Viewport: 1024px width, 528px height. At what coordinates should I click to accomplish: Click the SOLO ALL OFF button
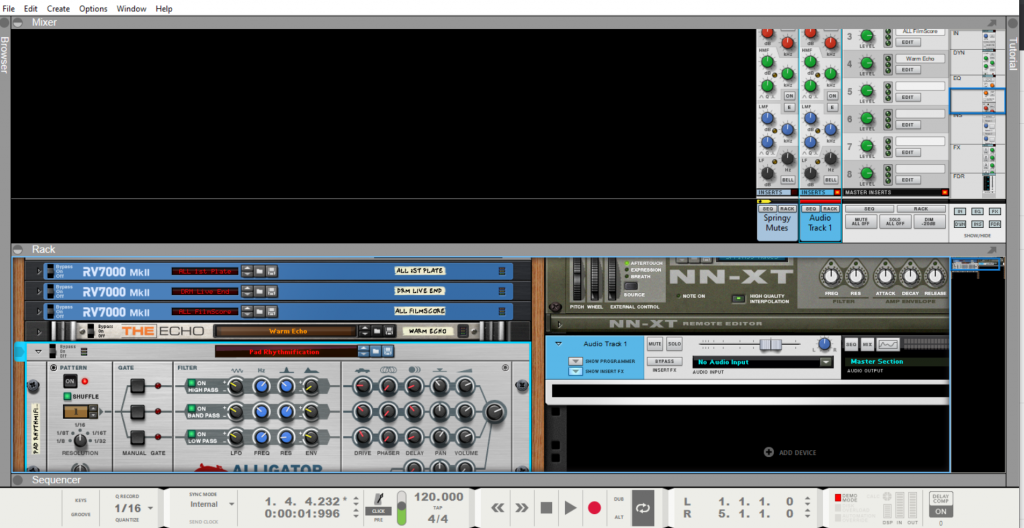896,222
